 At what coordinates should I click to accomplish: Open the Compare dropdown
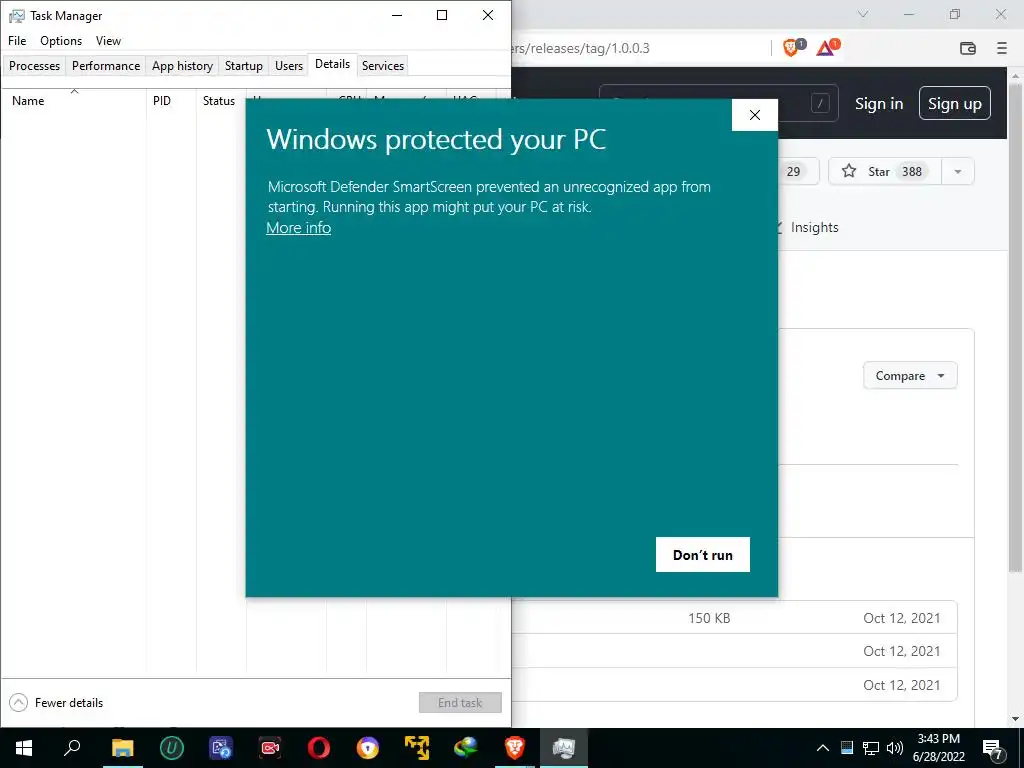[x=910, y=376]
